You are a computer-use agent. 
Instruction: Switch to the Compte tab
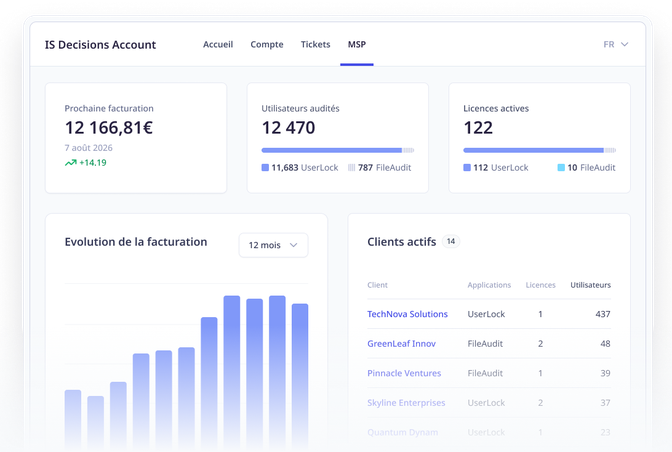coord(267,45)
